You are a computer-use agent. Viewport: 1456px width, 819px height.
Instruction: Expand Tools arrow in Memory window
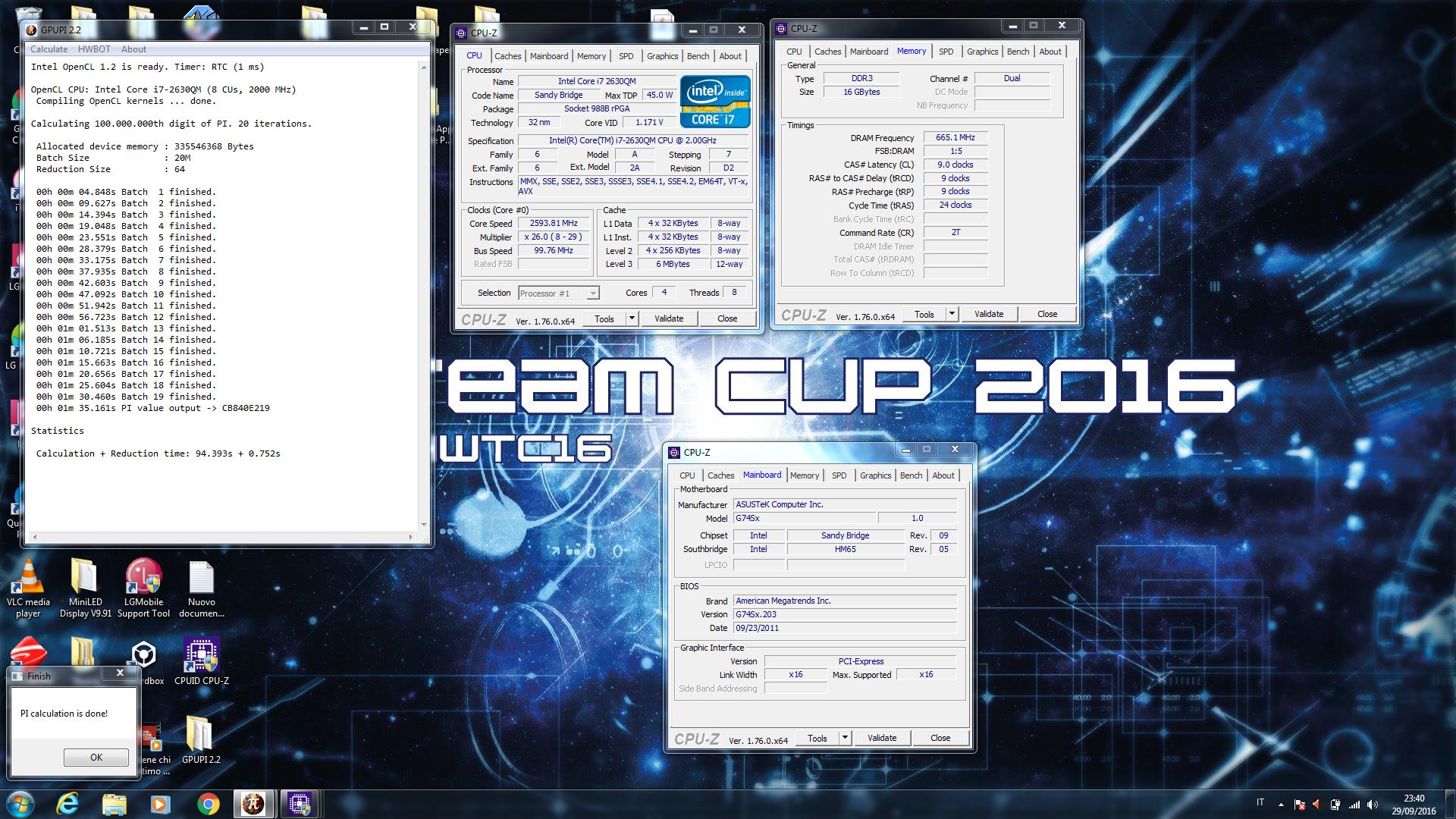(x=952, y=314)
